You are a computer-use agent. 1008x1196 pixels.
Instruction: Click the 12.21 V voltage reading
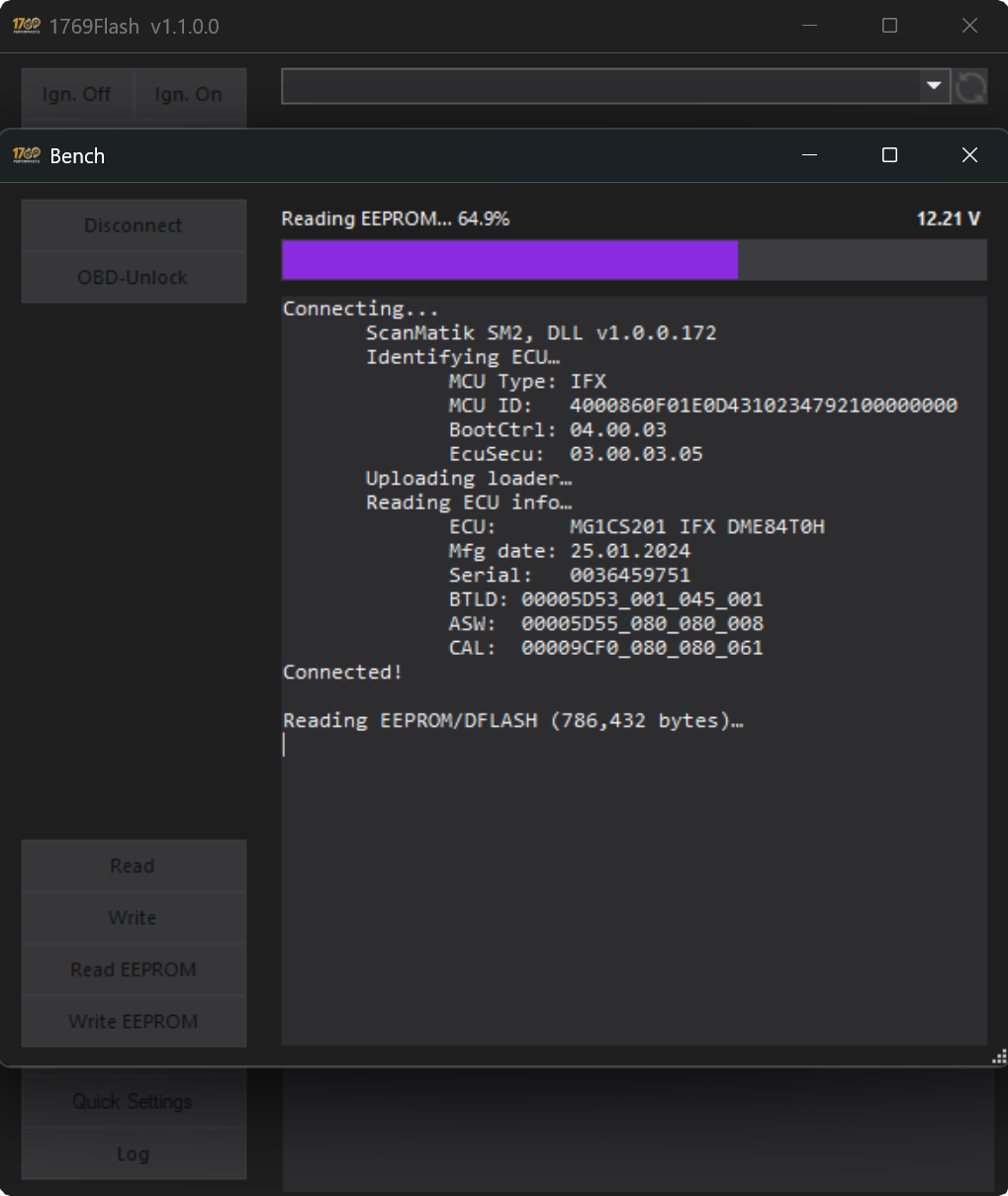[949, 219]
